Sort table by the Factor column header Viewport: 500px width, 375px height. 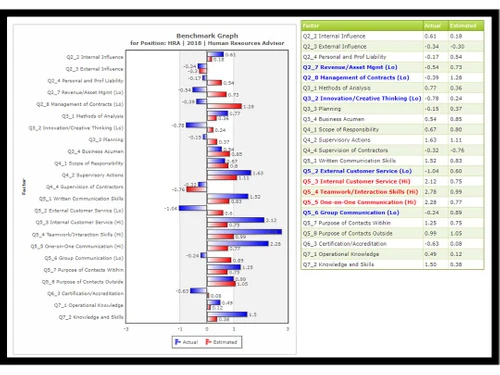(362, 26)
